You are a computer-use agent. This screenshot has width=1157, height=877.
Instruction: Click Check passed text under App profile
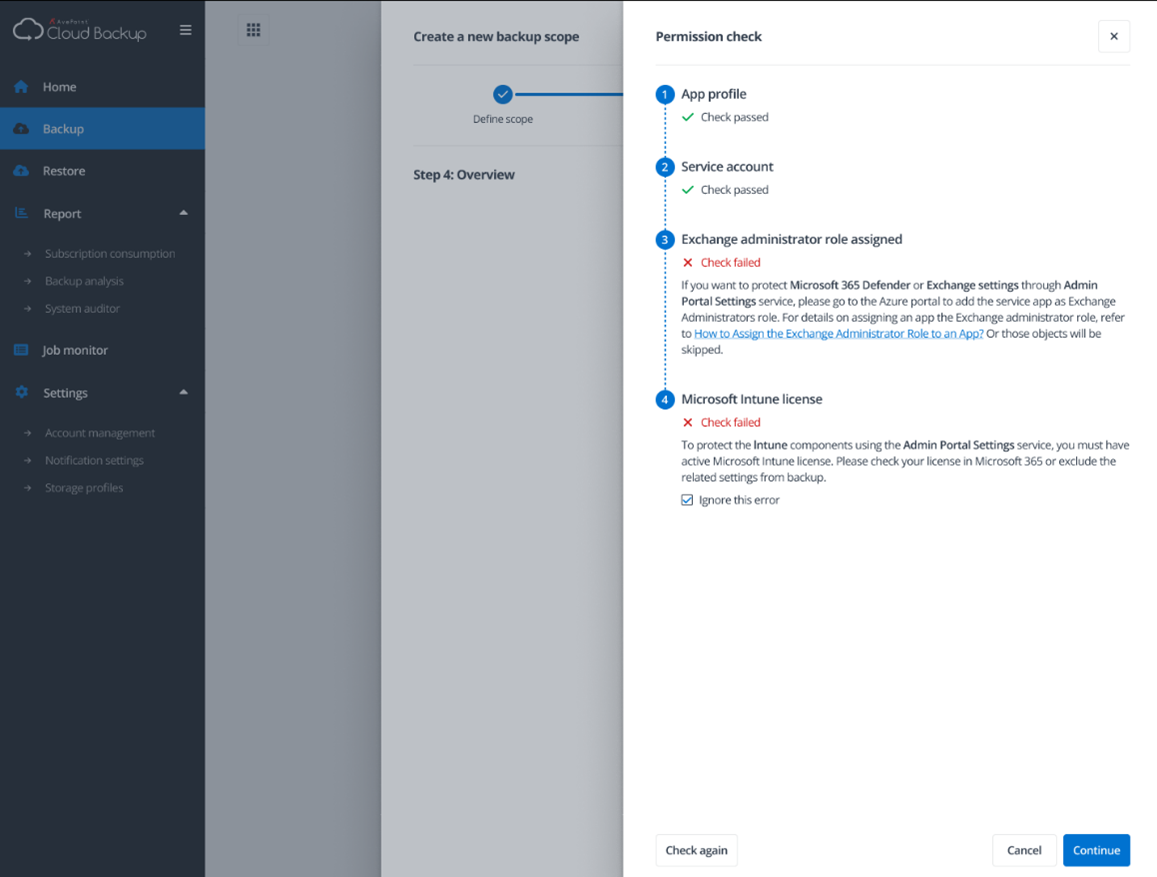[x=734, y=117]
